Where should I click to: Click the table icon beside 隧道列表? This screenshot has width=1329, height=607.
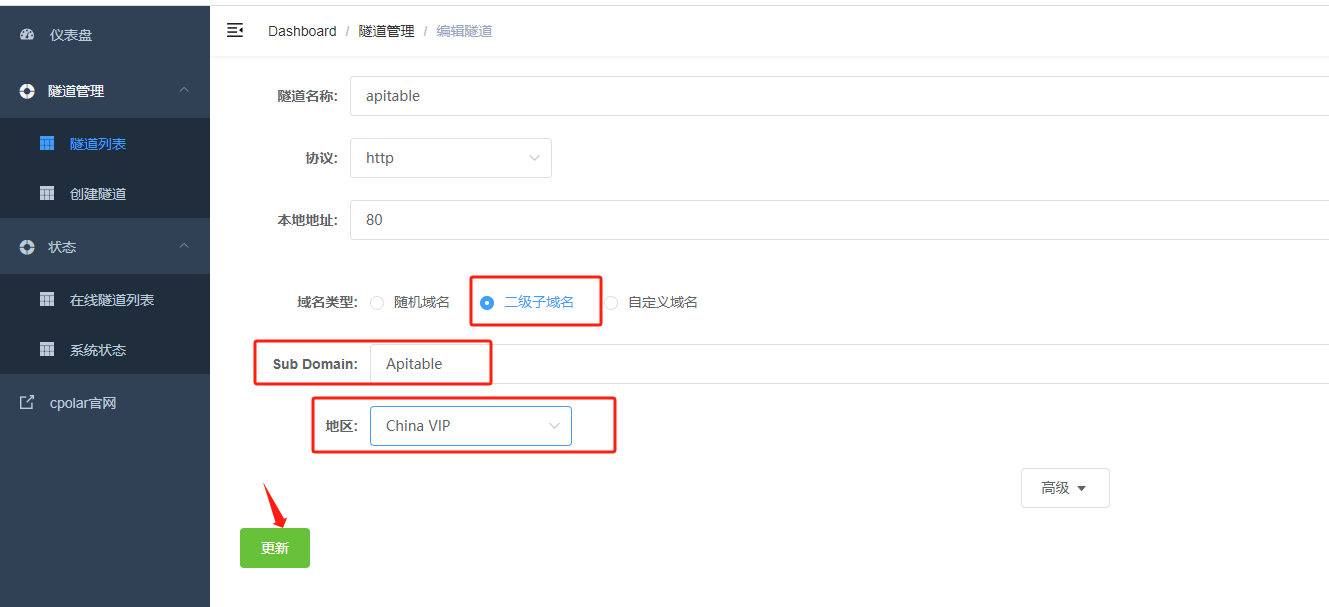point(47,144)
